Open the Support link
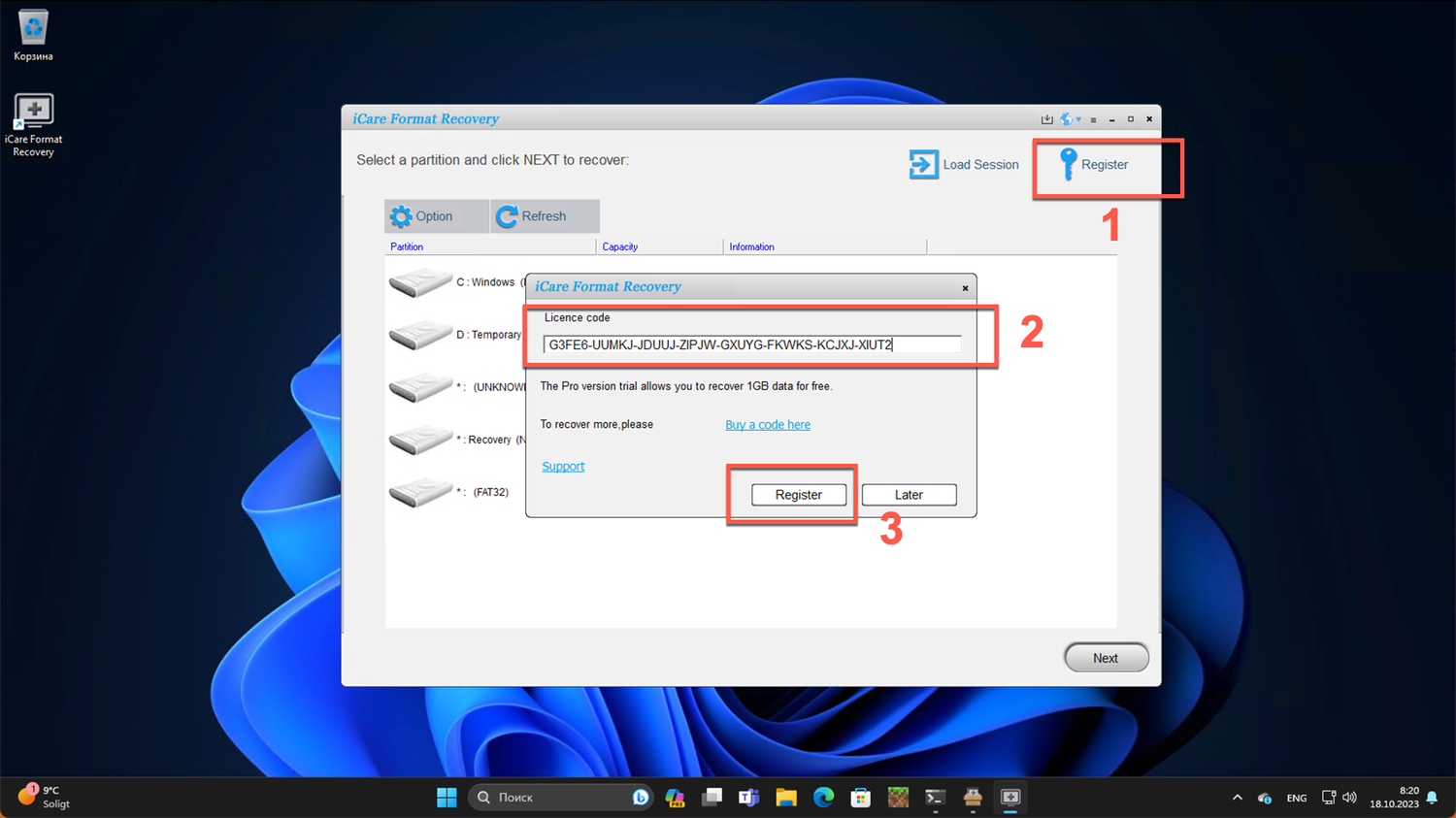Viewport: 1456px width, 818px height. tap(563, 467)
